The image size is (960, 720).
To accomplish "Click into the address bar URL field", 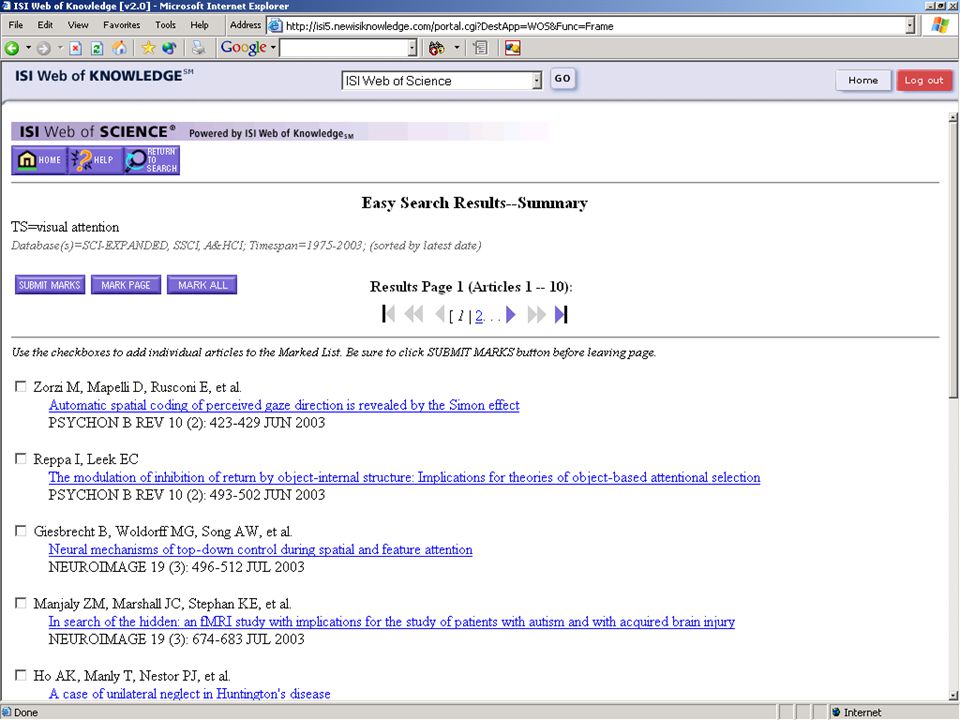I will point(588,26).
